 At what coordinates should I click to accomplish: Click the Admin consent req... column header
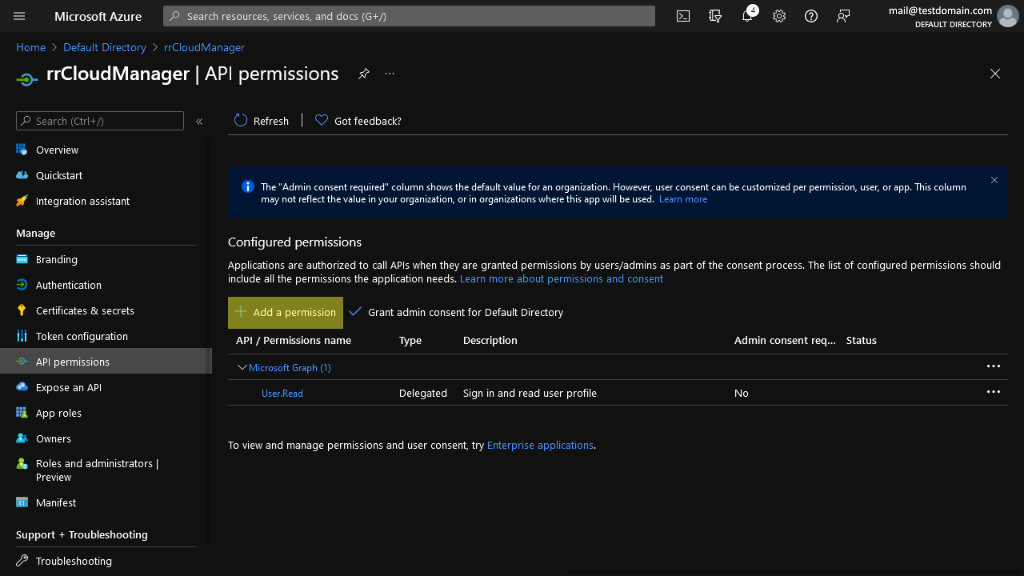(x=784, y=340)
